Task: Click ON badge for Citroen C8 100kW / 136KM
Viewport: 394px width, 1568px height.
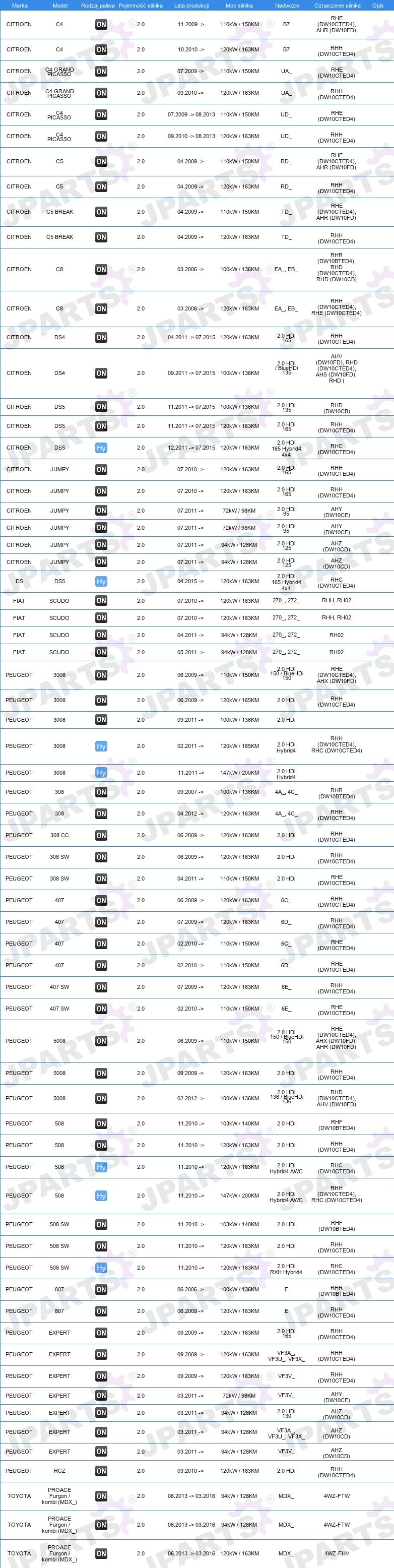Action: [x=101, y=269]
